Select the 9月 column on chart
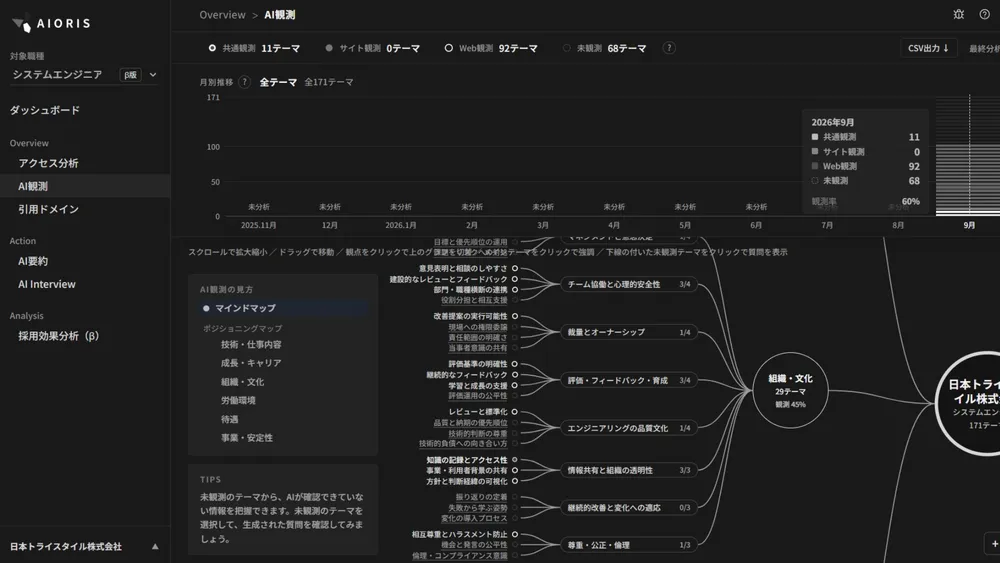Viewport: 1000px width, 563px height. pyautogui.click(x=969, y=156)
